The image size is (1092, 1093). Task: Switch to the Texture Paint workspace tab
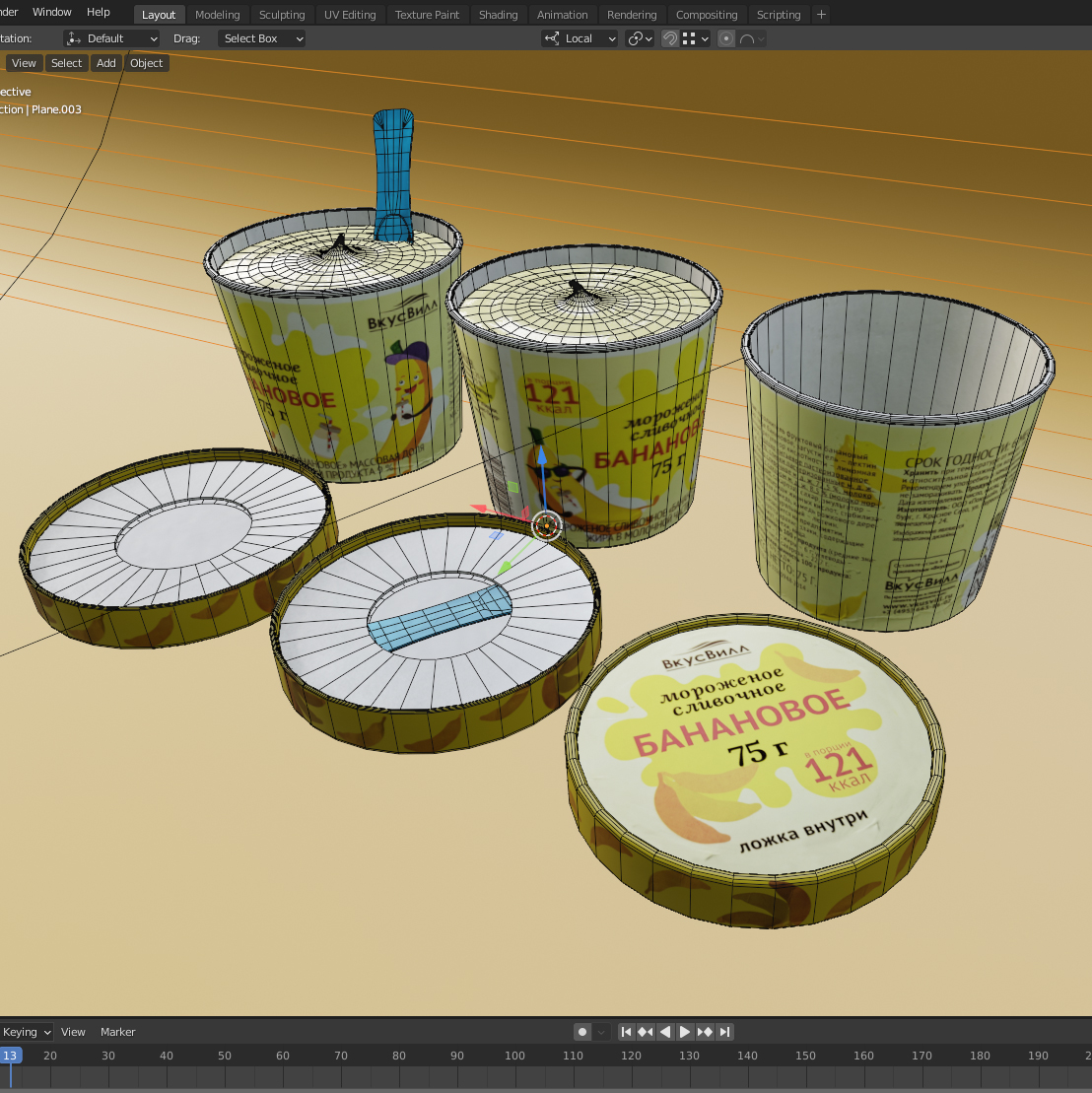coord(427,15)
